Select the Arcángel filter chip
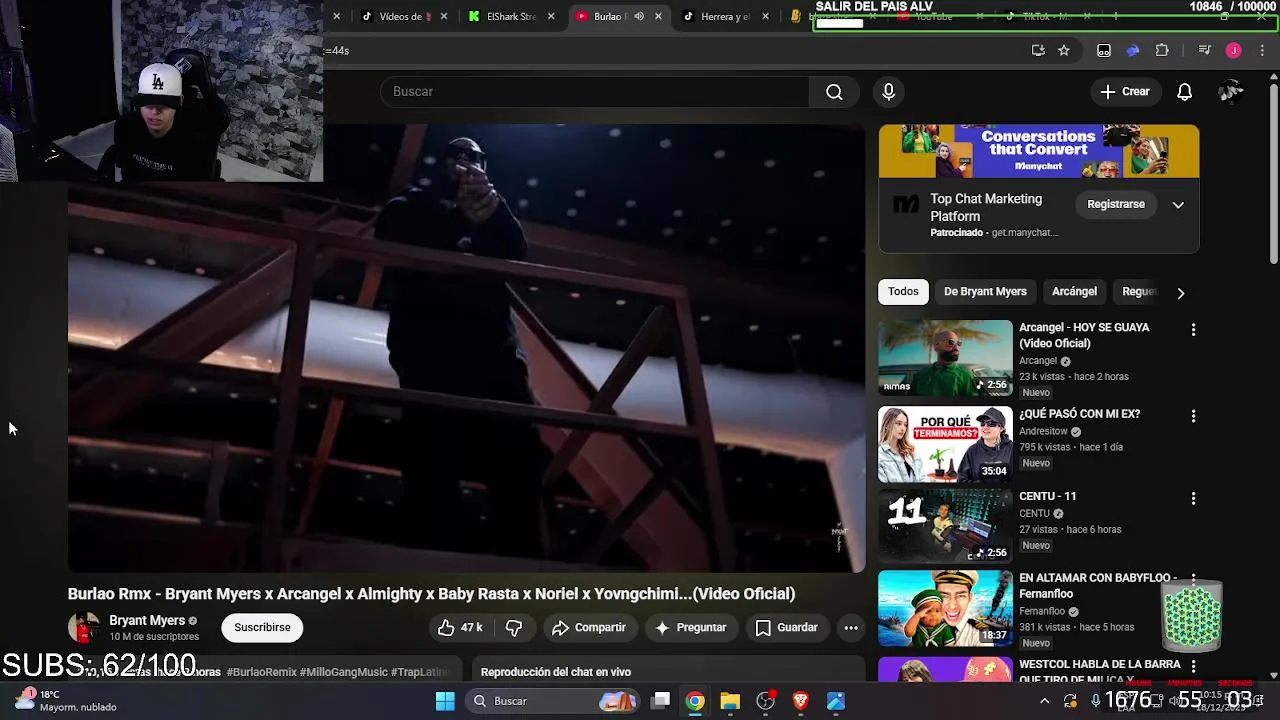Screen dimensions: 1280x720 1074,292
